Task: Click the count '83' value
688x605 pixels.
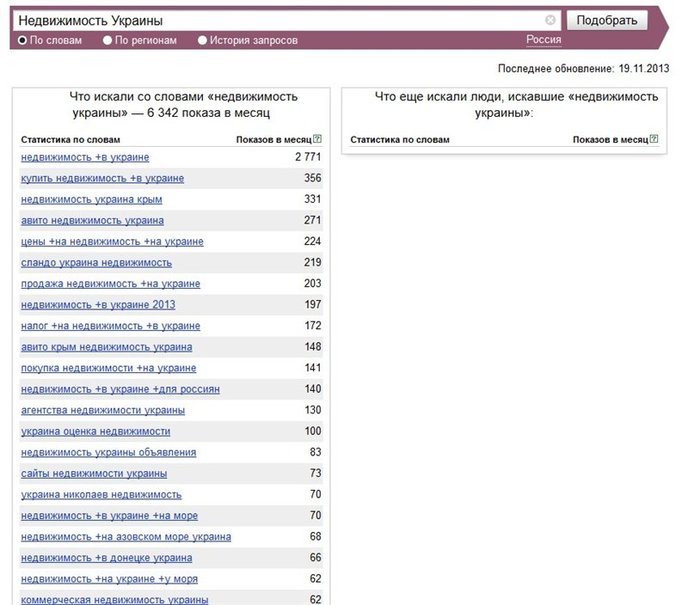Action: 315,452
